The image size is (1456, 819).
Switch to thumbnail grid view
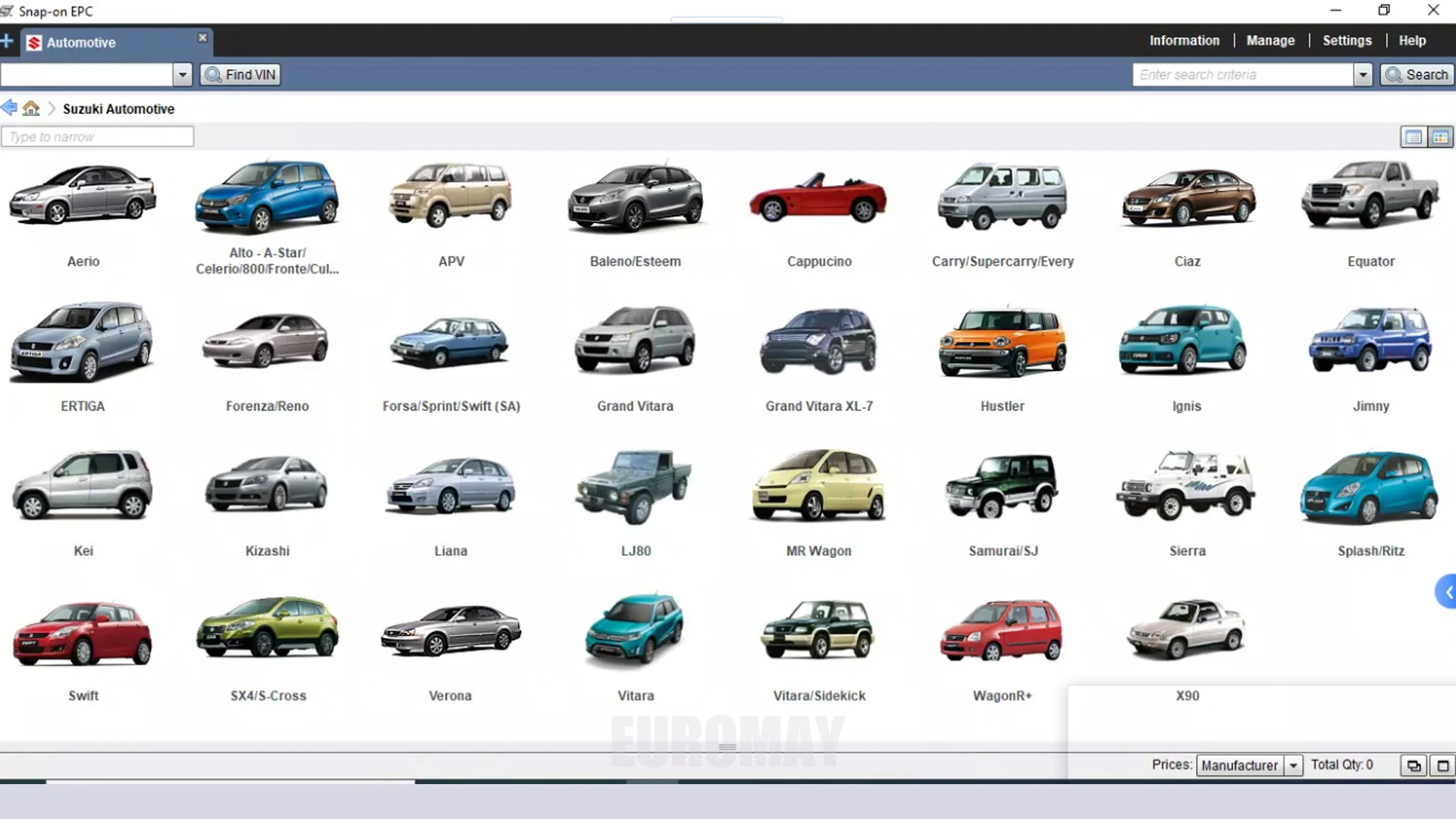1440,137
